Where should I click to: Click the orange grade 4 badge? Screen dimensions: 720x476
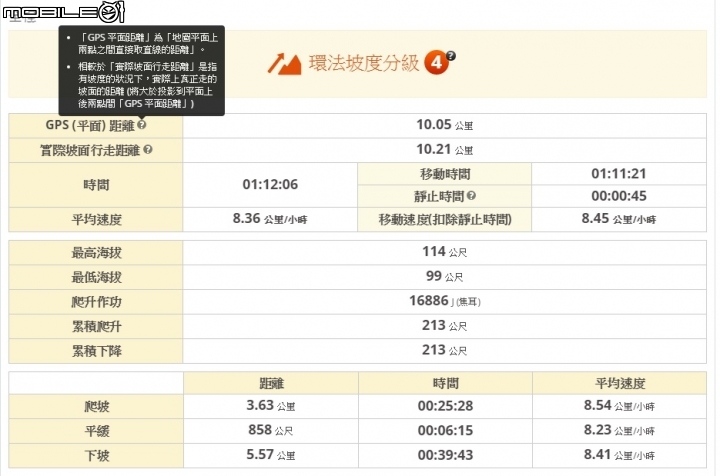pyautogui.click(x=436, y=63)
